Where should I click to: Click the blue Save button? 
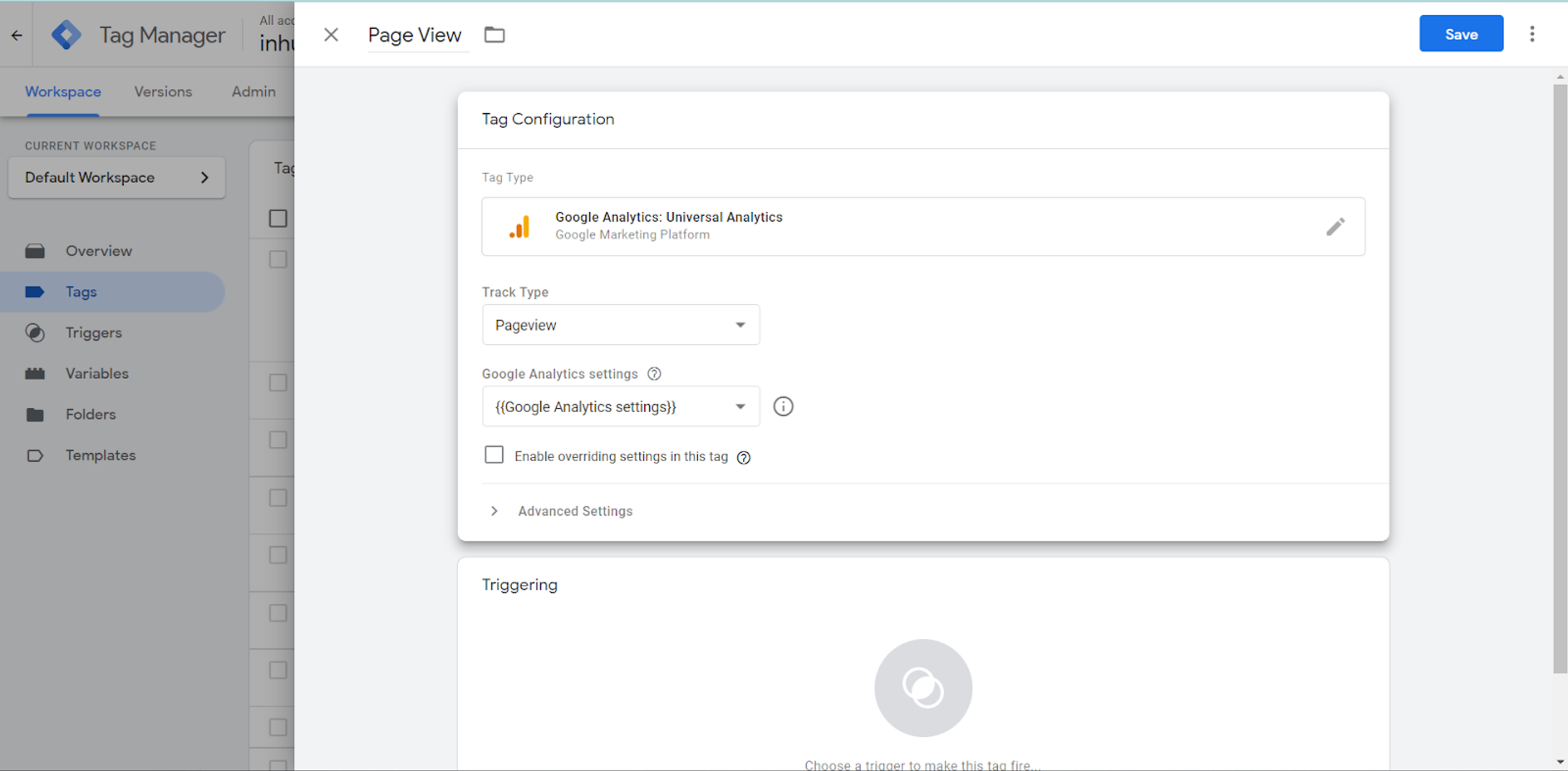(x=1461, y=34)
